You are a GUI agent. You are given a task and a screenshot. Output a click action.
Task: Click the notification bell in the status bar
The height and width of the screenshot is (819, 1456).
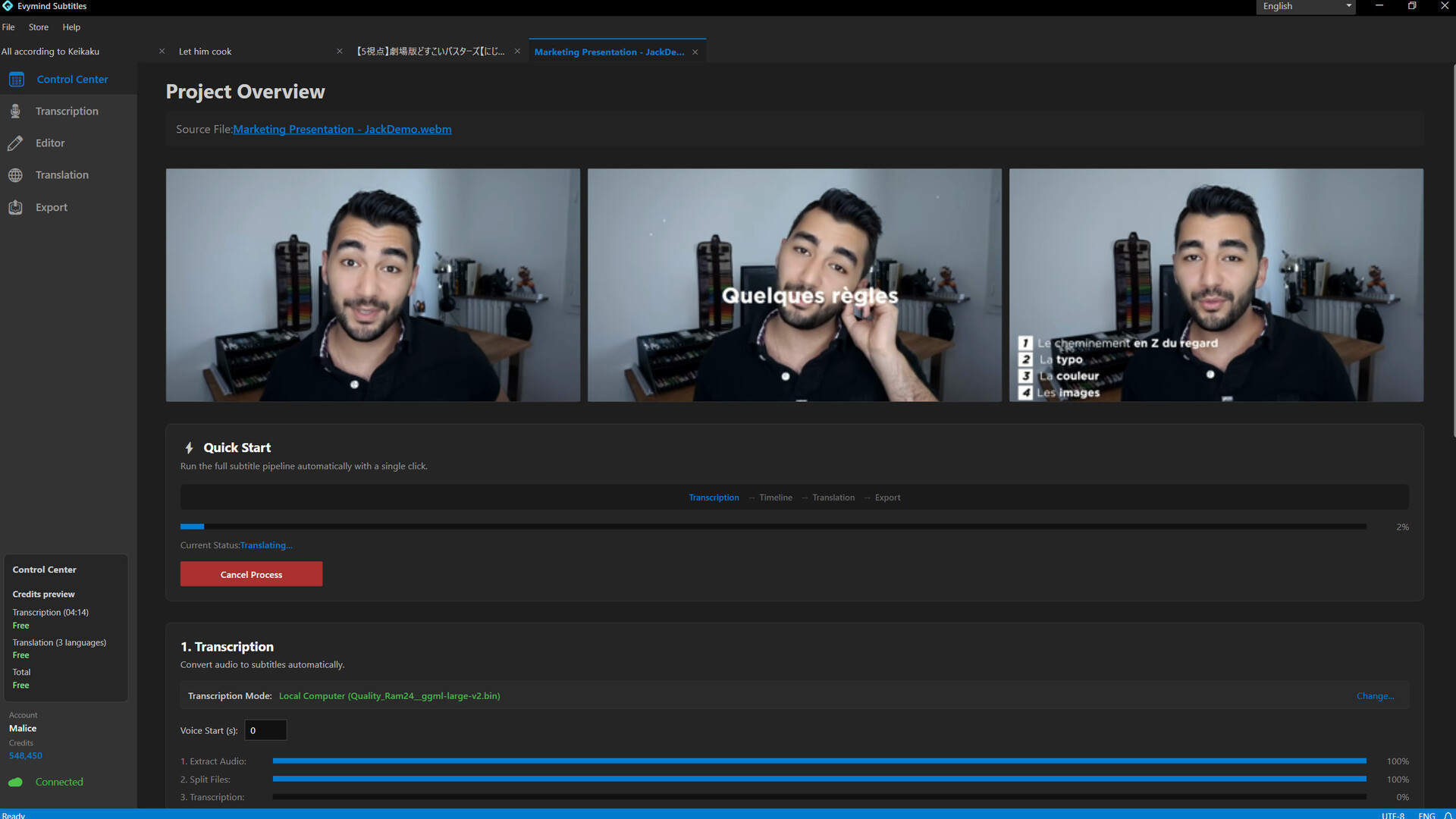coord(1448,815)
